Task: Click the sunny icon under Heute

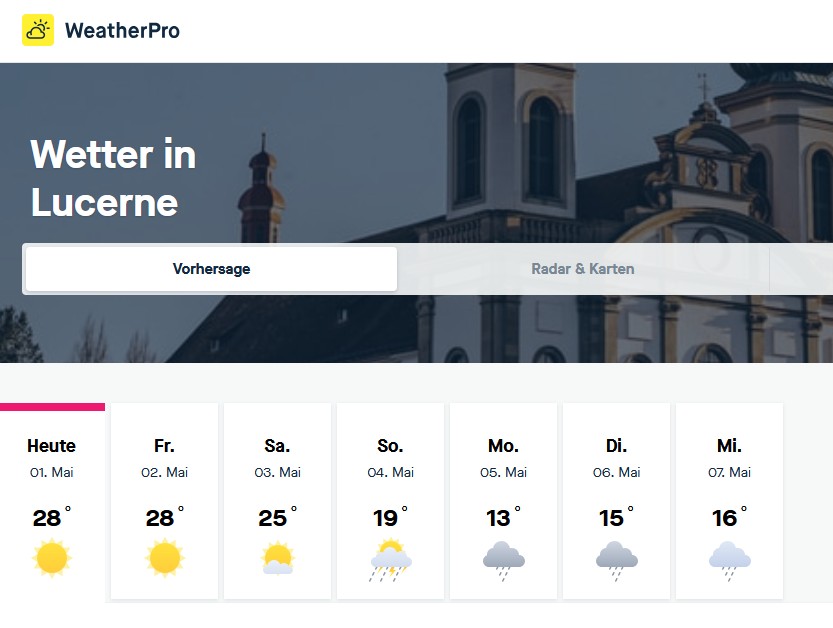Action: coord(52,557)
